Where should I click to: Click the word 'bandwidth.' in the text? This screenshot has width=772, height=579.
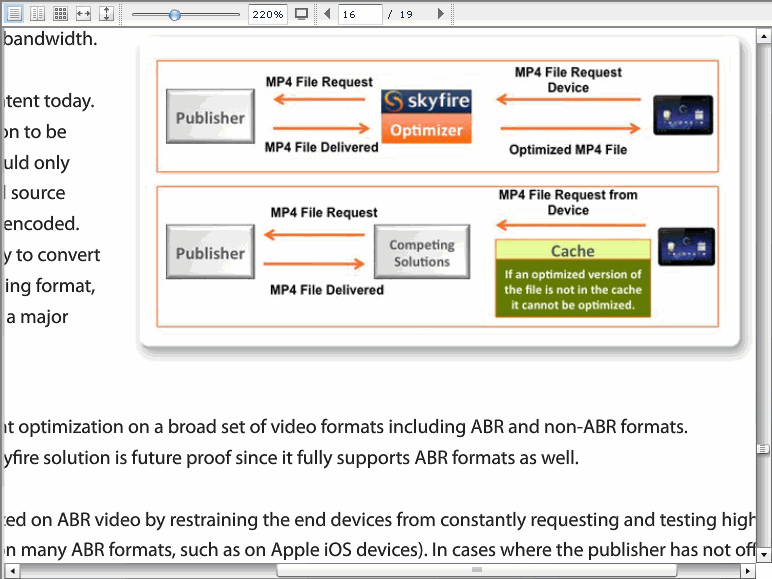click(x=50, y=39)
